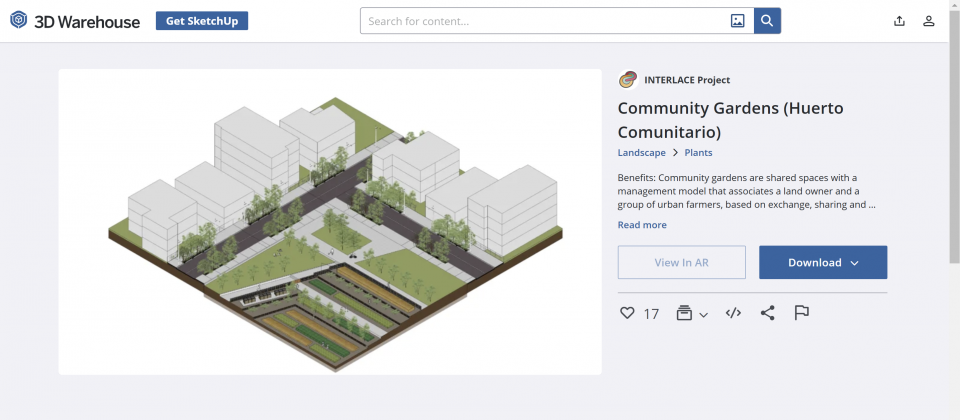
Task: Share this model via share icon
Action: (x=767, y=313)
